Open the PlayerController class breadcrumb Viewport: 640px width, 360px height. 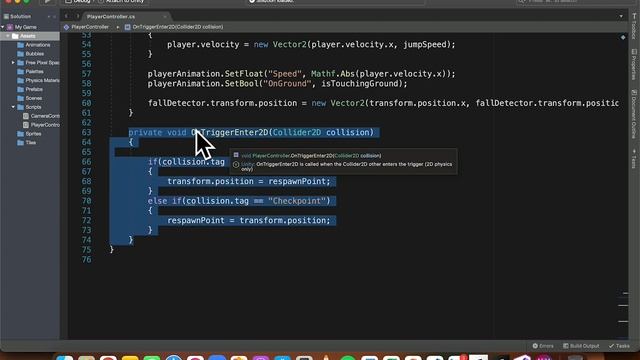click(86, 27)
